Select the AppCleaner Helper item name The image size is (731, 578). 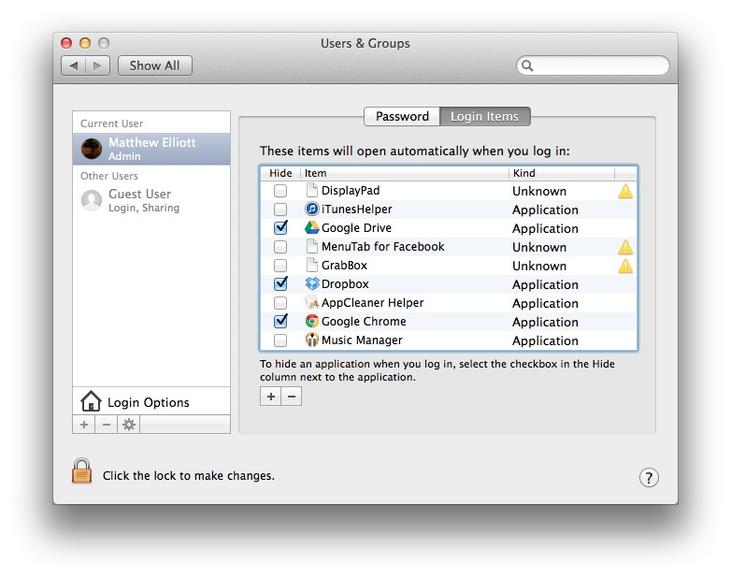(372, 303)
